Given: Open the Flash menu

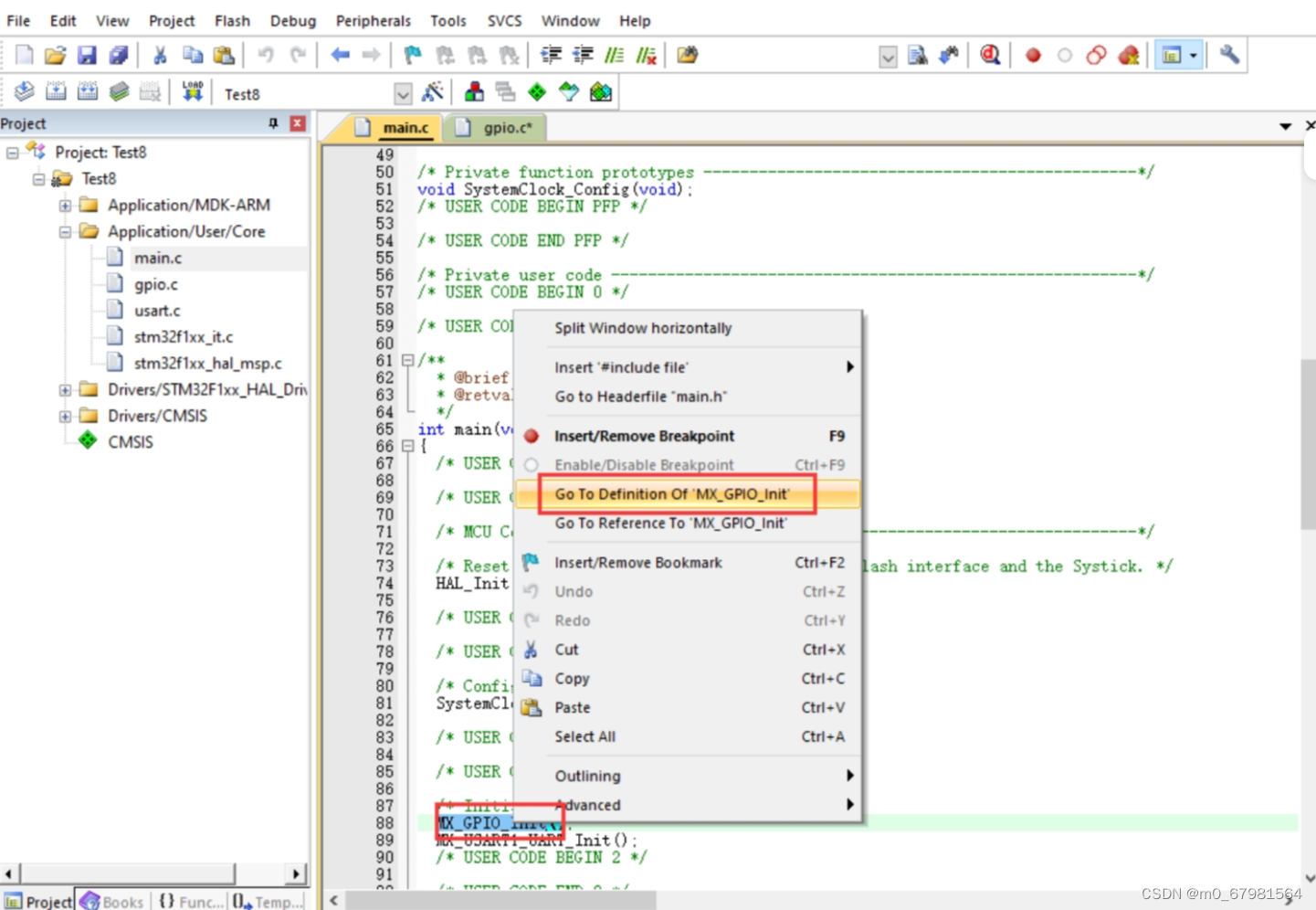Looking at the screenshot, I should [232, 20].
